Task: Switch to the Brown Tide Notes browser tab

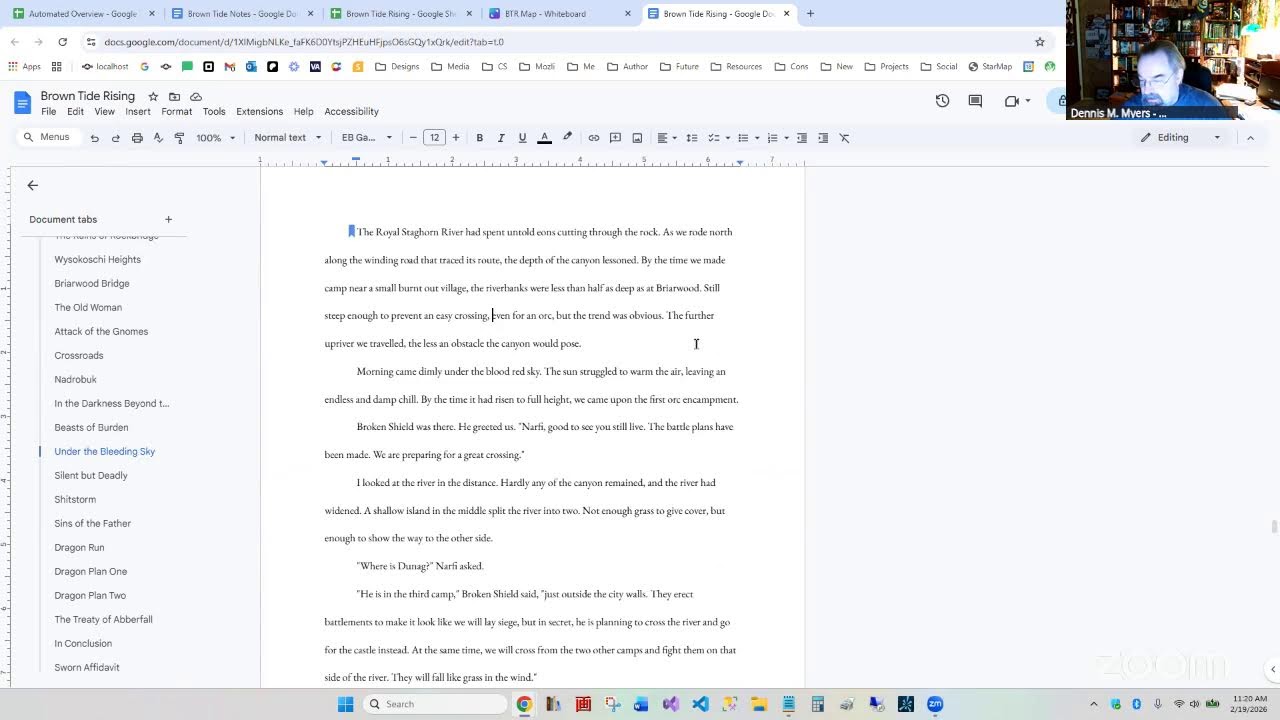Action: pyautogui.click(x=241, y=14)
